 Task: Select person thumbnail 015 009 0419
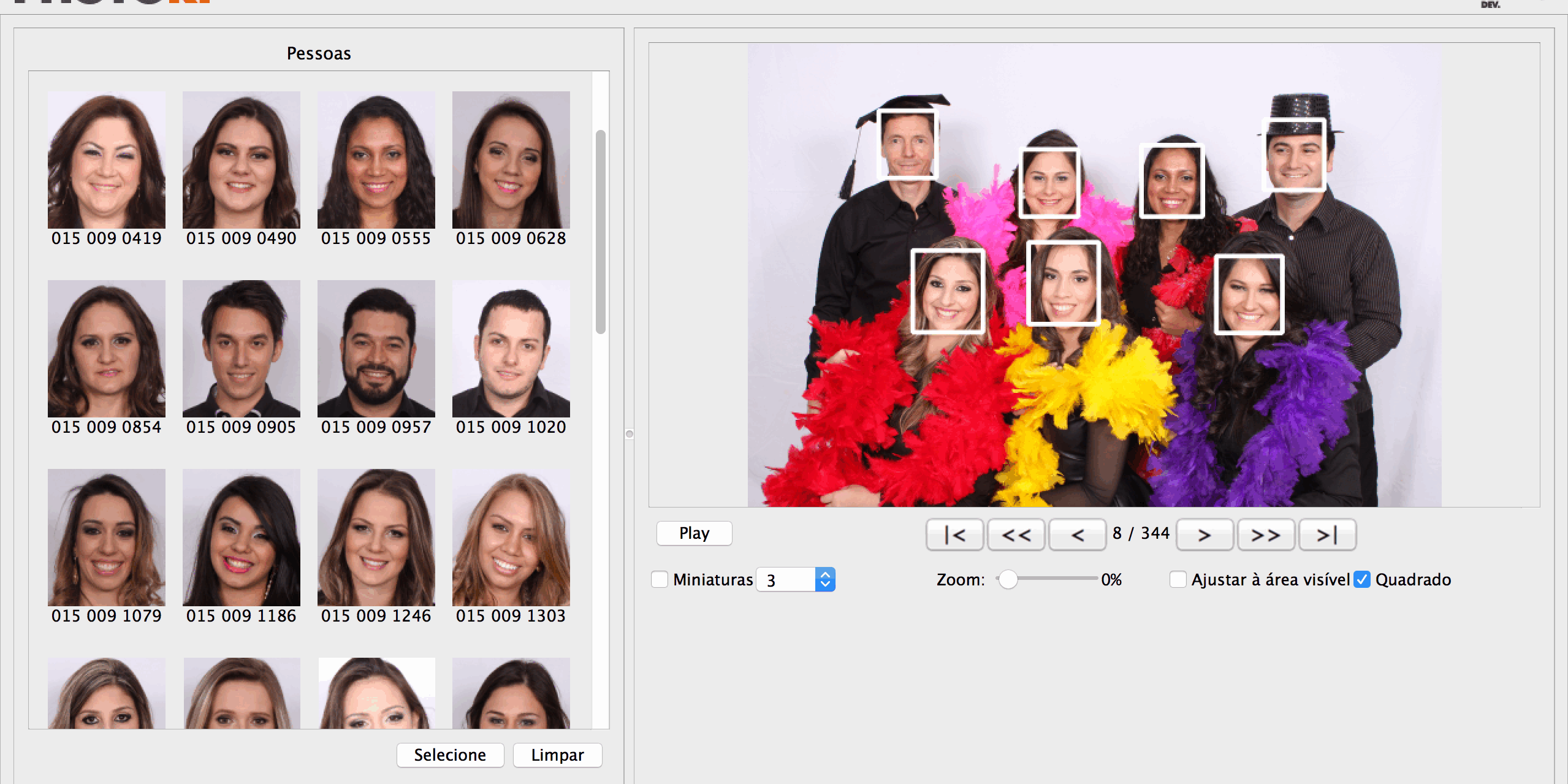[107, 161]
